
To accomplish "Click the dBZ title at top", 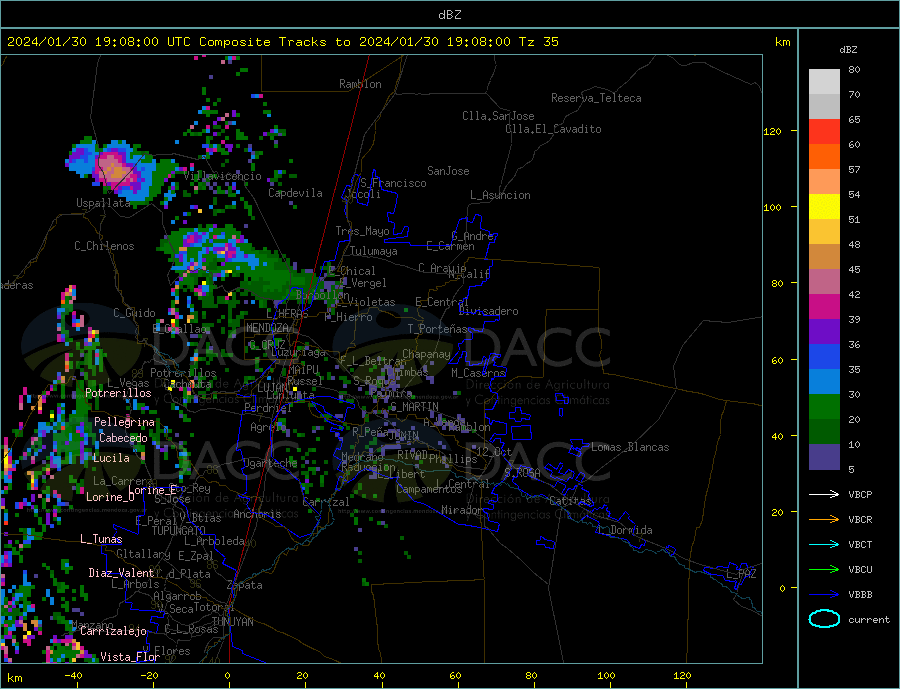I will point(449,15).
